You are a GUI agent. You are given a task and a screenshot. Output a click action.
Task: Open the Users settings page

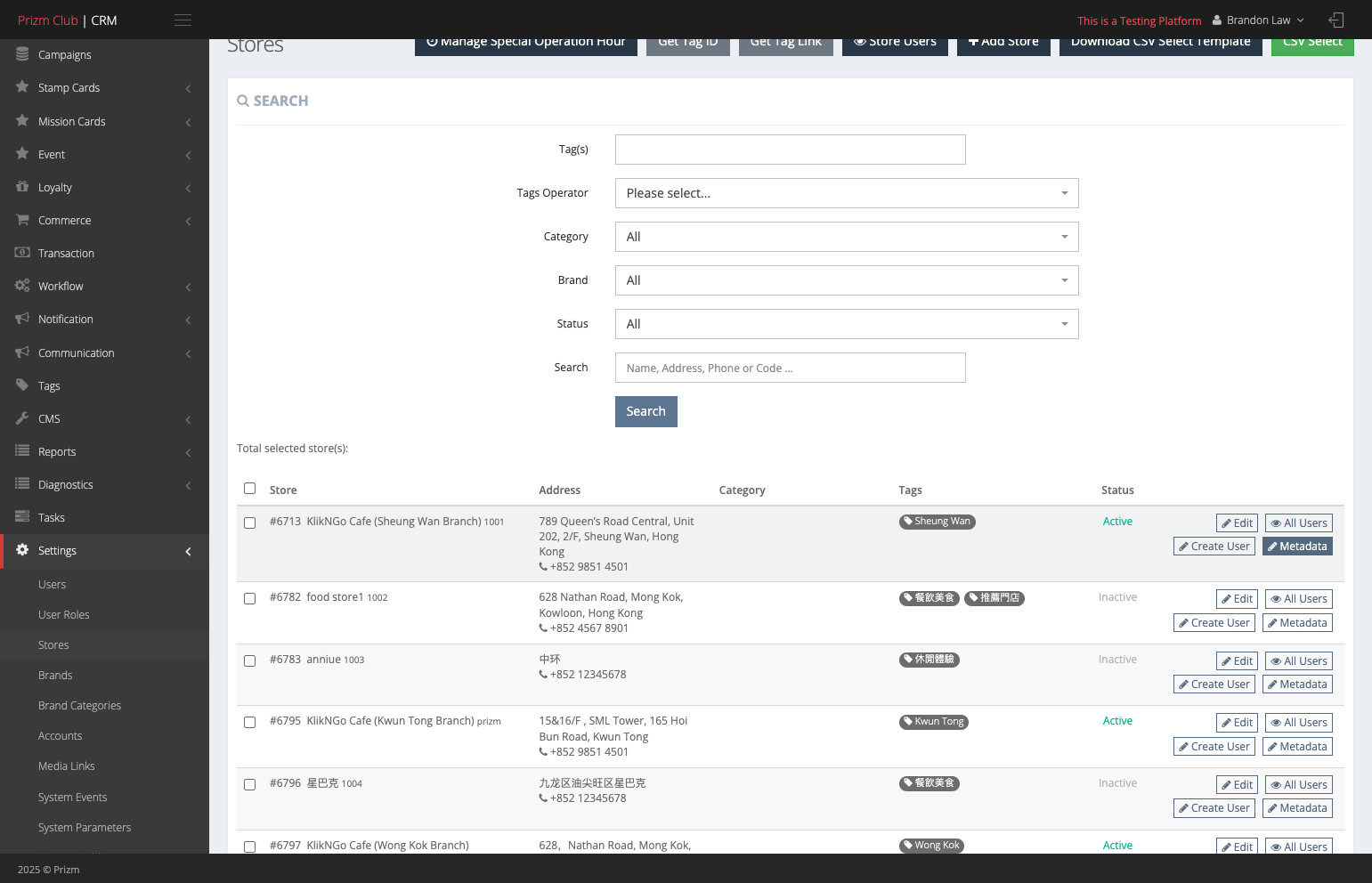click(53, 585)
